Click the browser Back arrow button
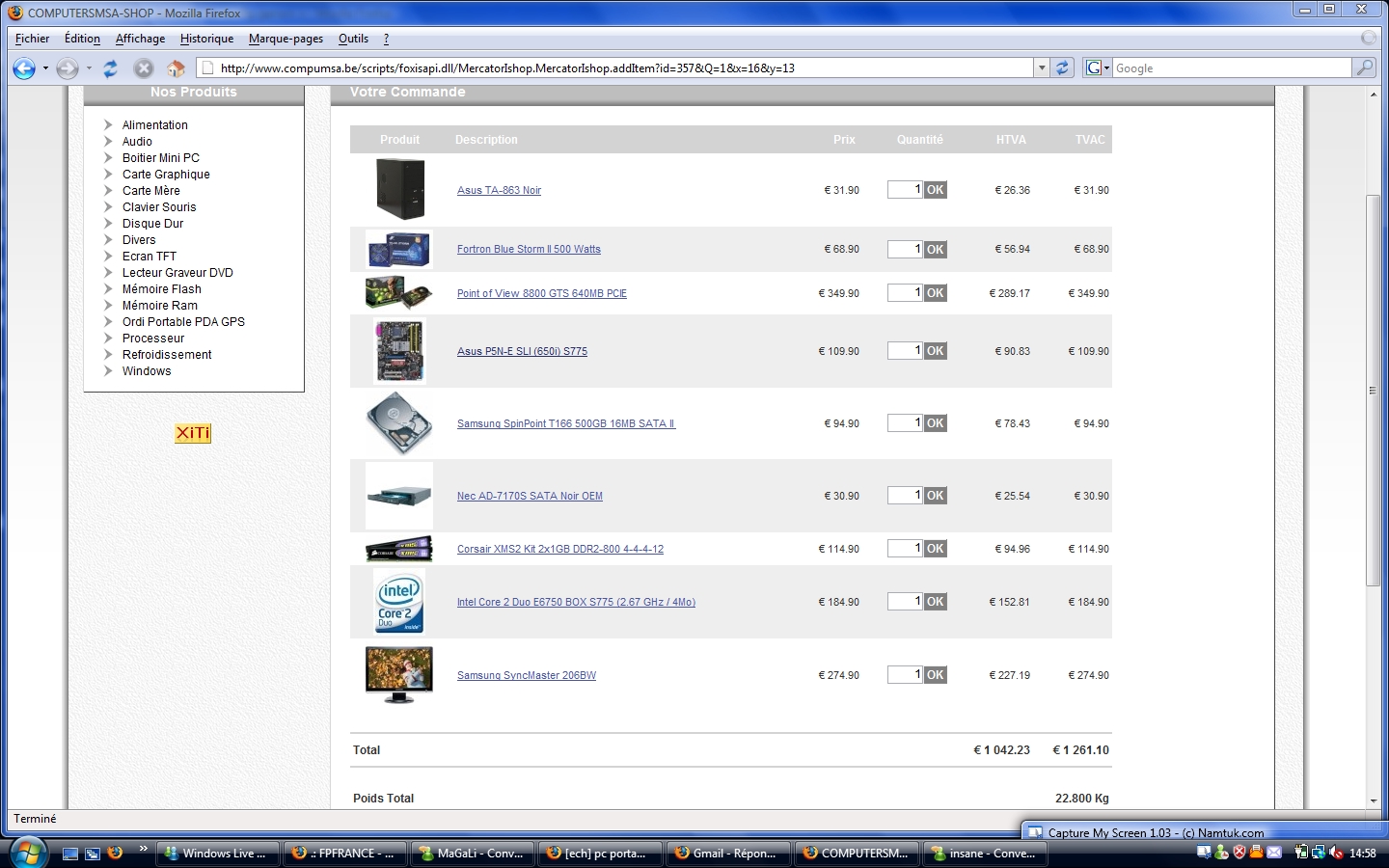1389x868 pixels. pos(24,68)
